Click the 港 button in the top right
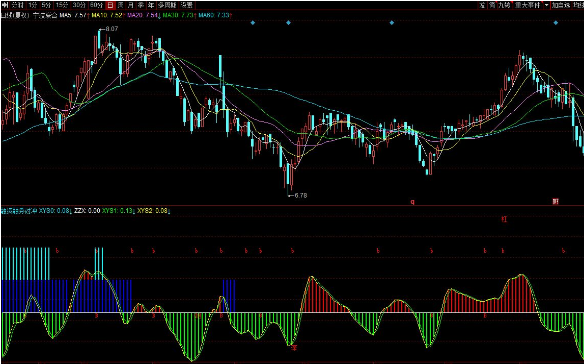 click(x=482, y=5)
